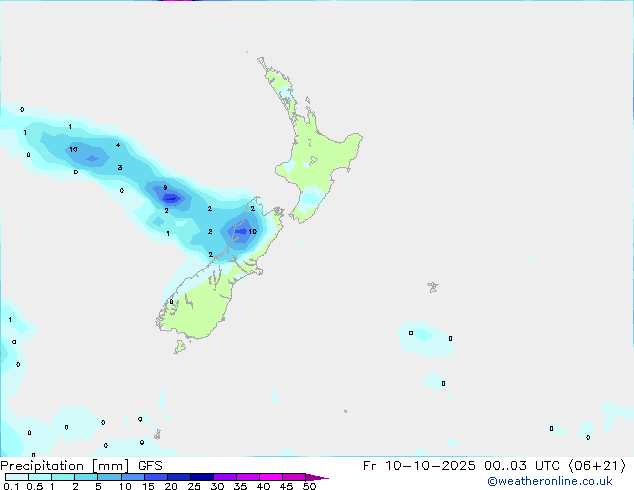This screenshot has height=490, width=634.
Task: Click the 1–2 mm legend color swatch
Action: [63, 477]
